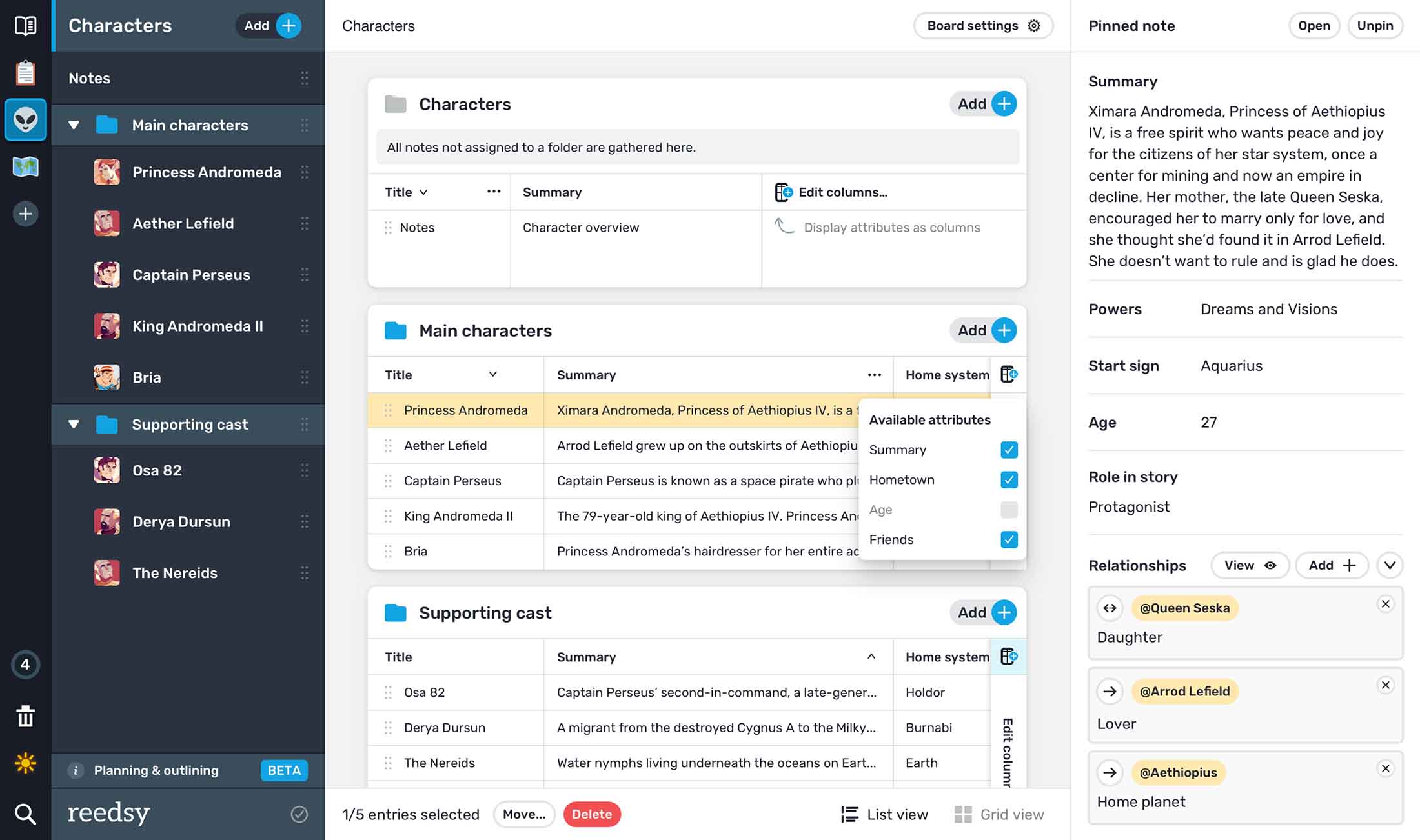
Task: Remove the Arrod Lefield relationship
Action: click(1386, 686)
